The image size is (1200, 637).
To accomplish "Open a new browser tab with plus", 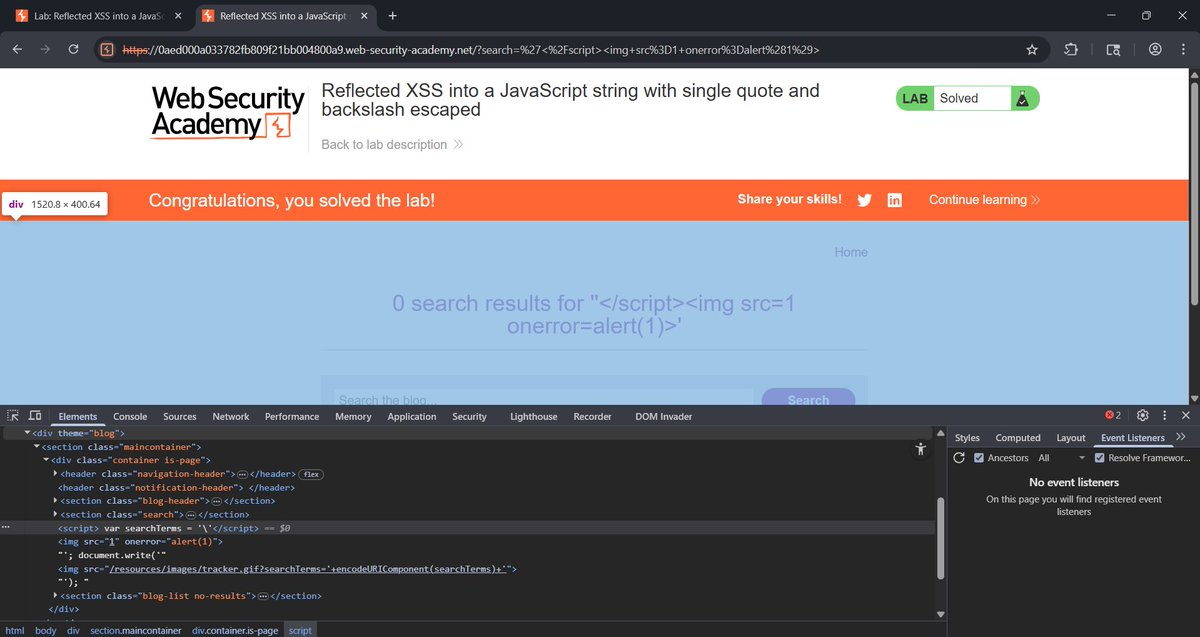I will click(x=392, y=15).
